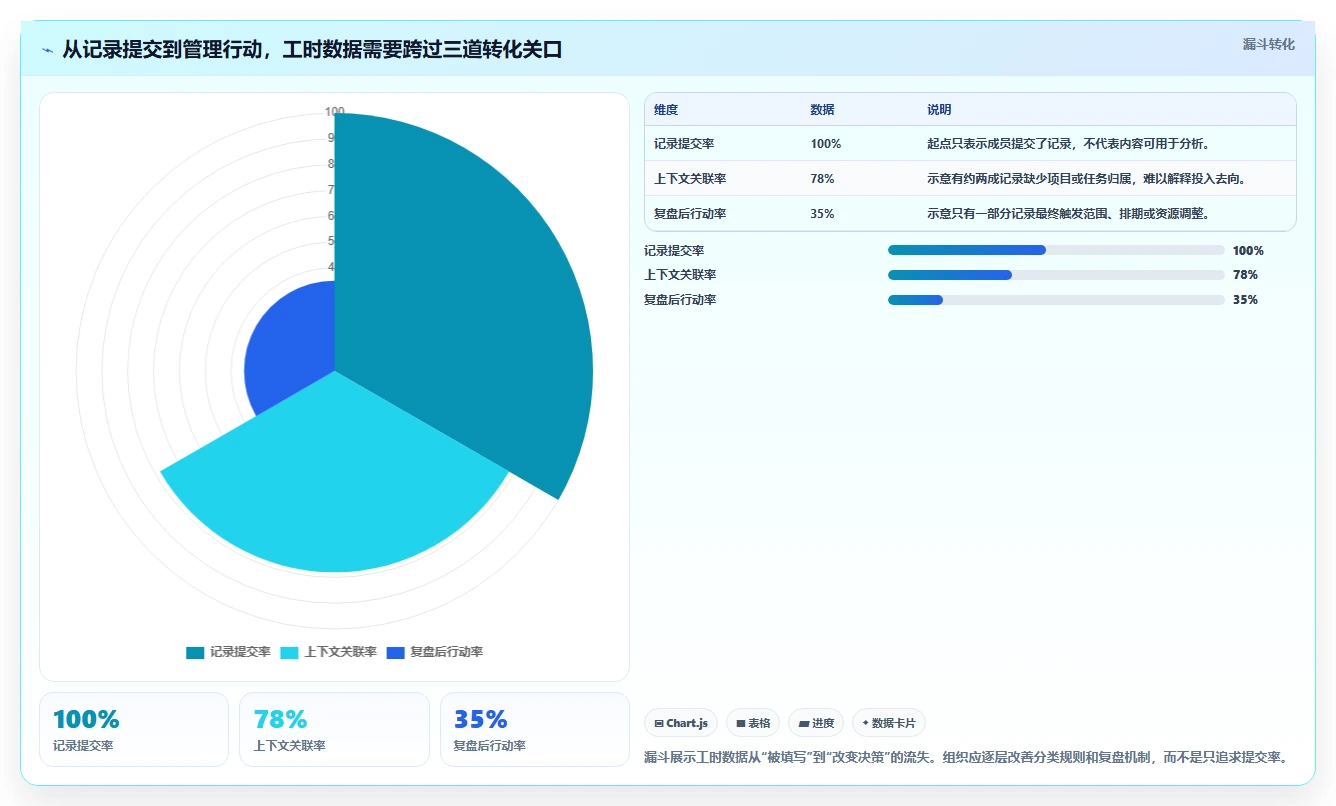Click the lightning icon beside the title
The width and height of the screenshot is (1336, 806).
coord(47,50)
